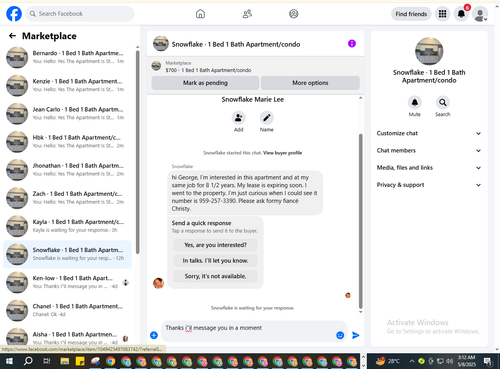The width and height of the screenshot is (500, 369).
Task: Expand Customize chat section
Action: coord(429,133)
